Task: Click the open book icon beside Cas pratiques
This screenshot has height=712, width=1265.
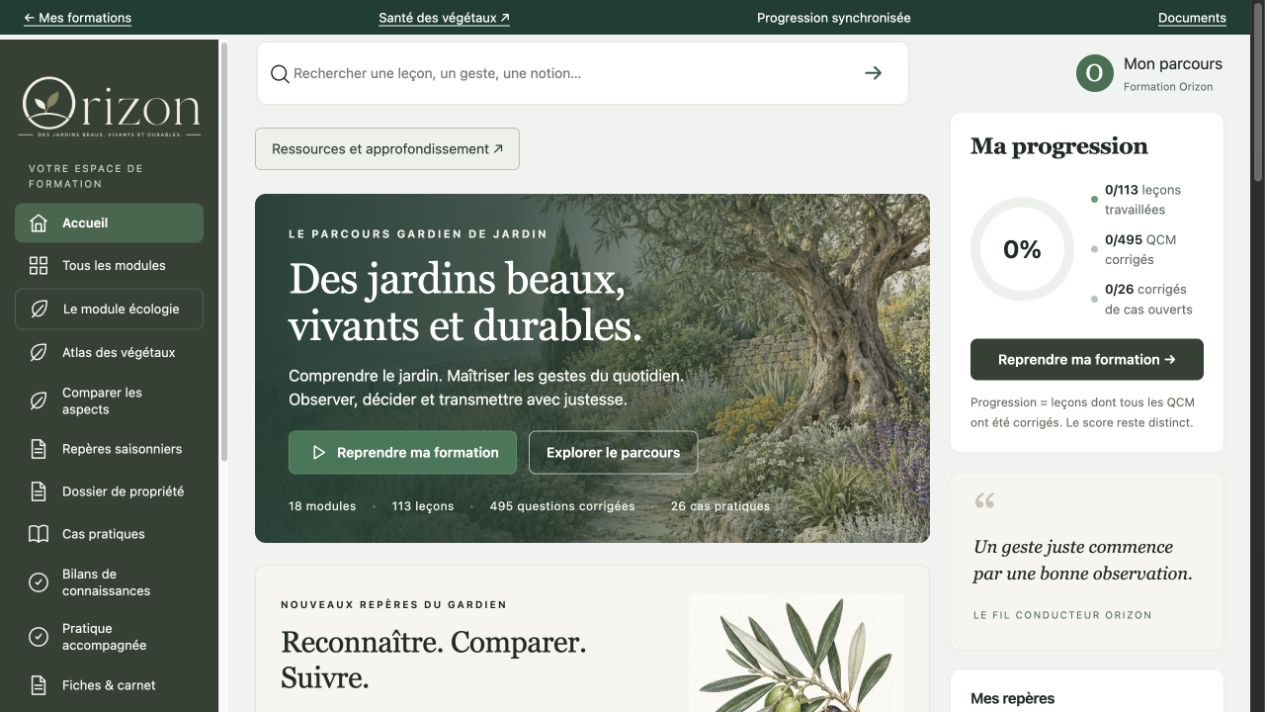Action: 38,534
